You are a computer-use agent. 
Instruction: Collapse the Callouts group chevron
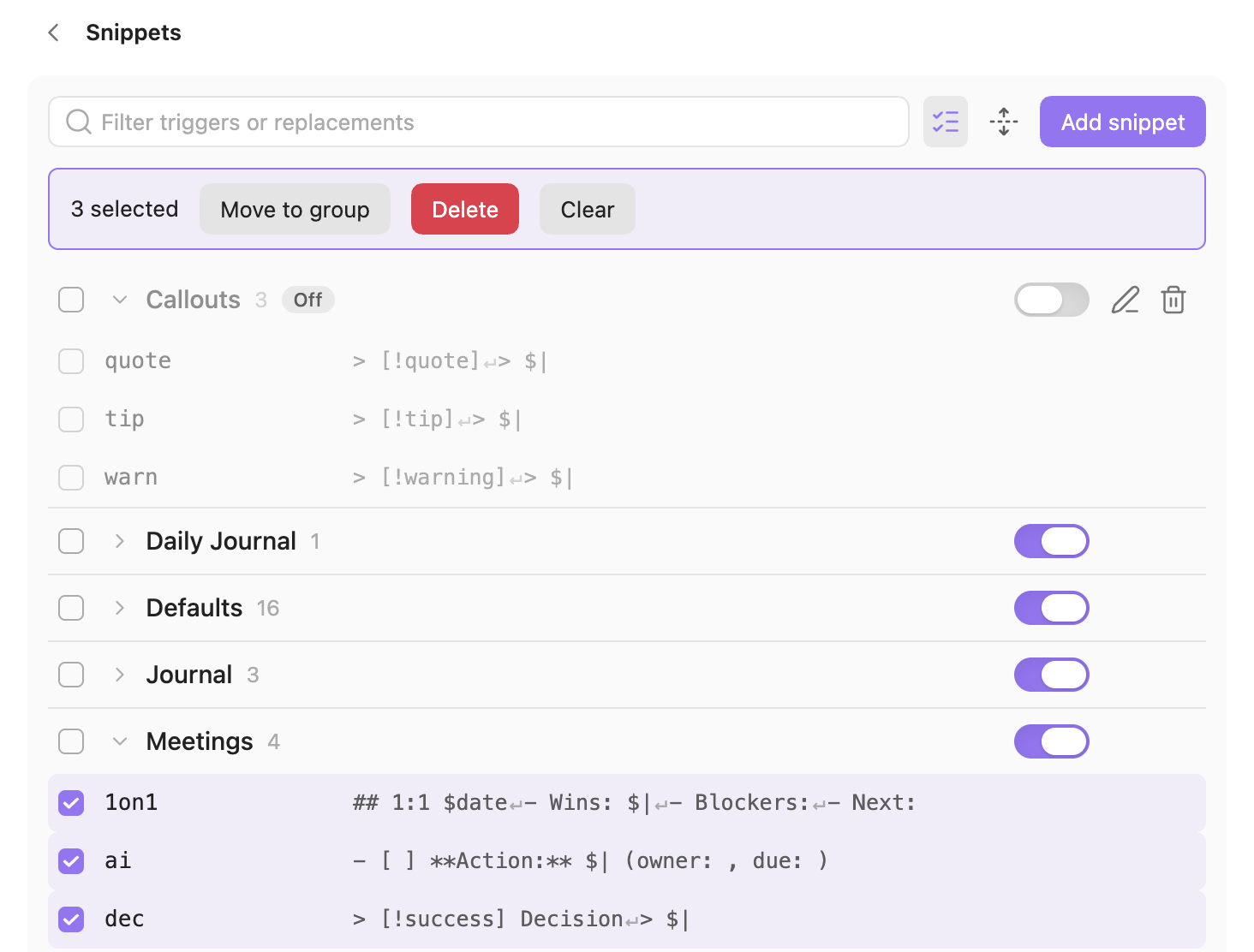click(x=120, y=300)
